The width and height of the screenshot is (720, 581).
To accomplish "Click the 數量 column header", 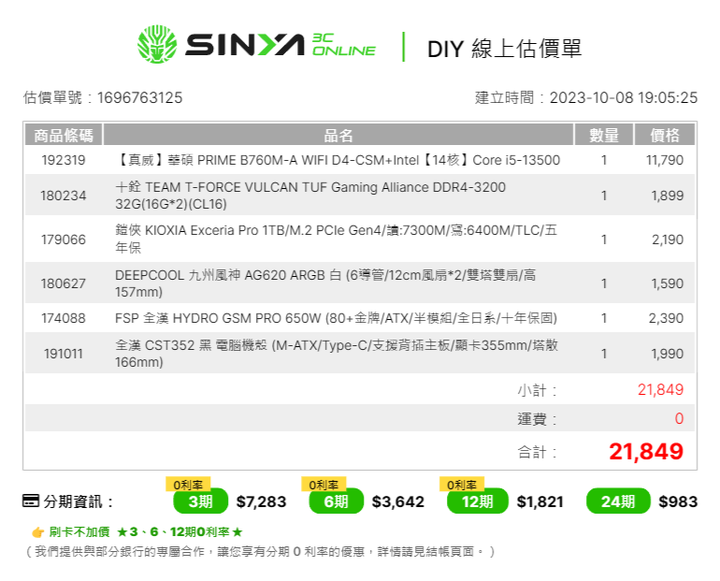I will point(604,135).
